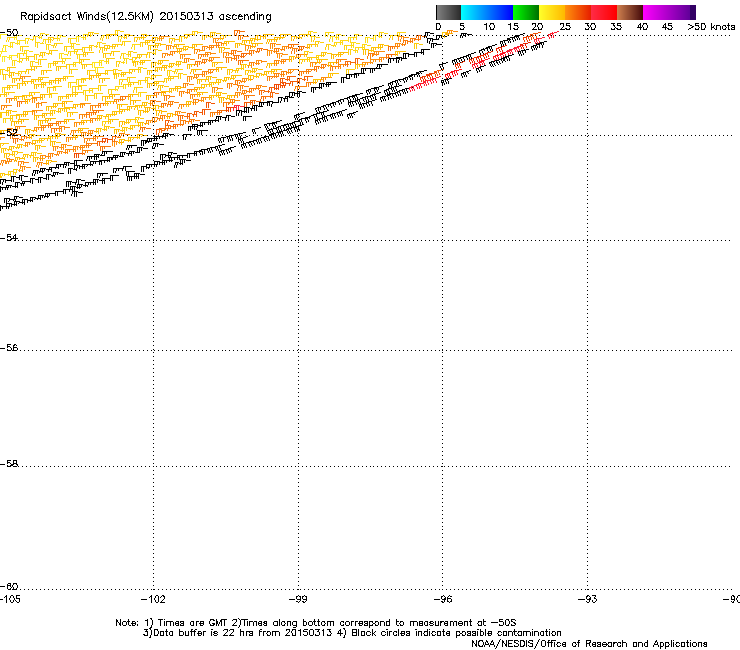
Task: Click the -105 longitude axis label
Action: (x=10, y=599)
